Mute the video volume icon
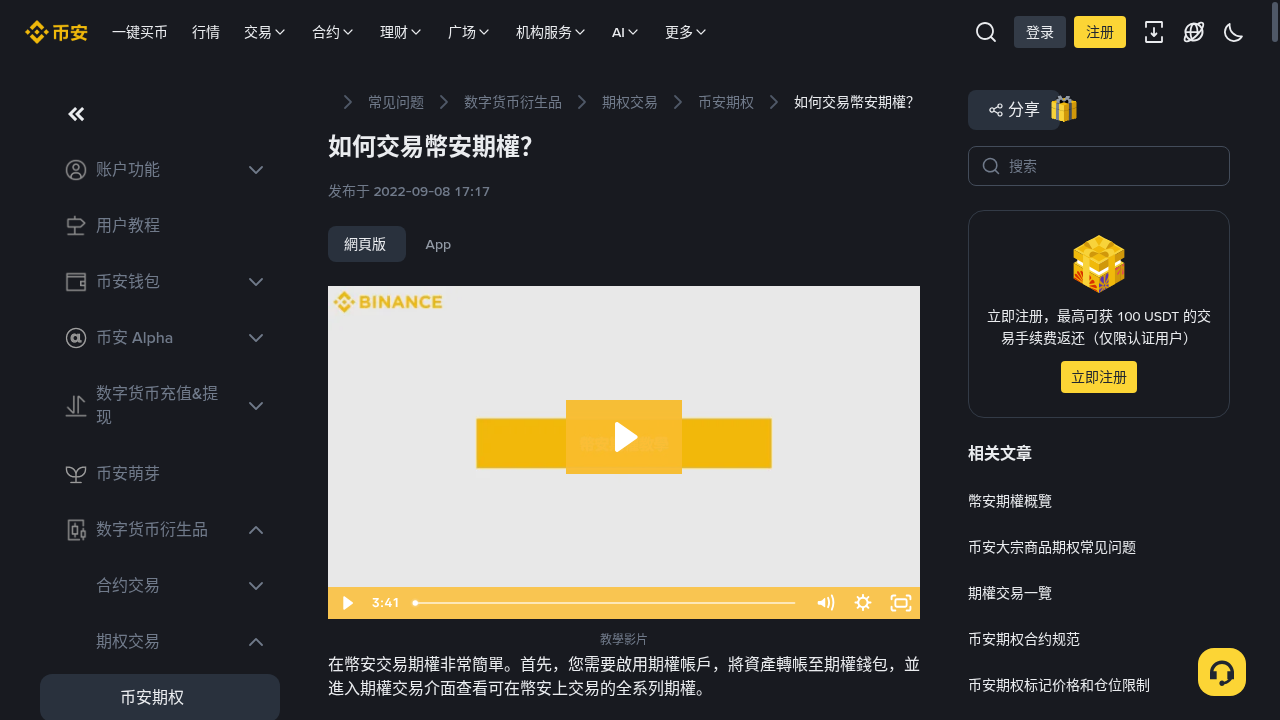Viewport: 1280px width, 720px height. click(x=825, y=603)
